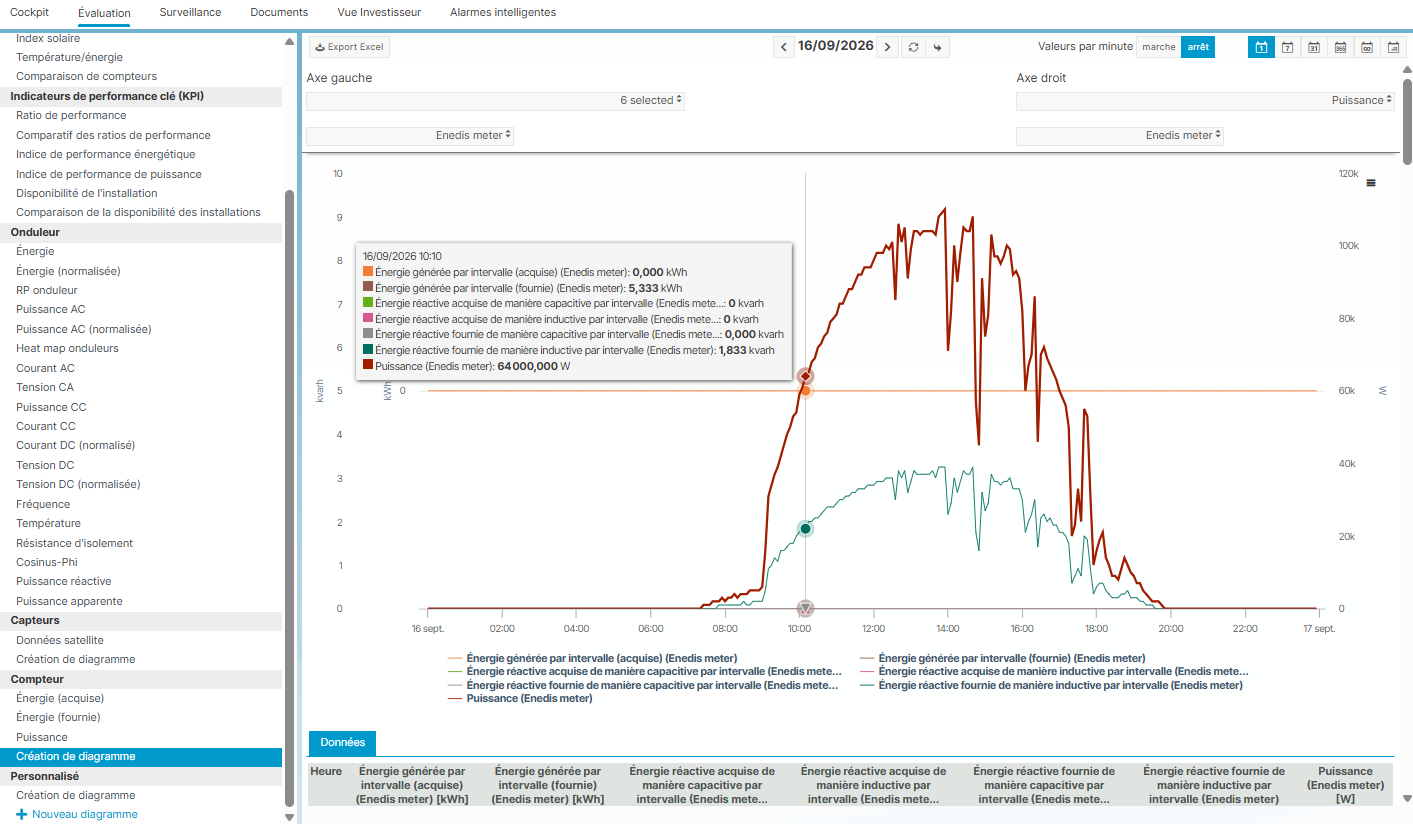1413x824 pixels.
Task: Click the curved arrow icon next to refresh
Action: coord(937,47)
